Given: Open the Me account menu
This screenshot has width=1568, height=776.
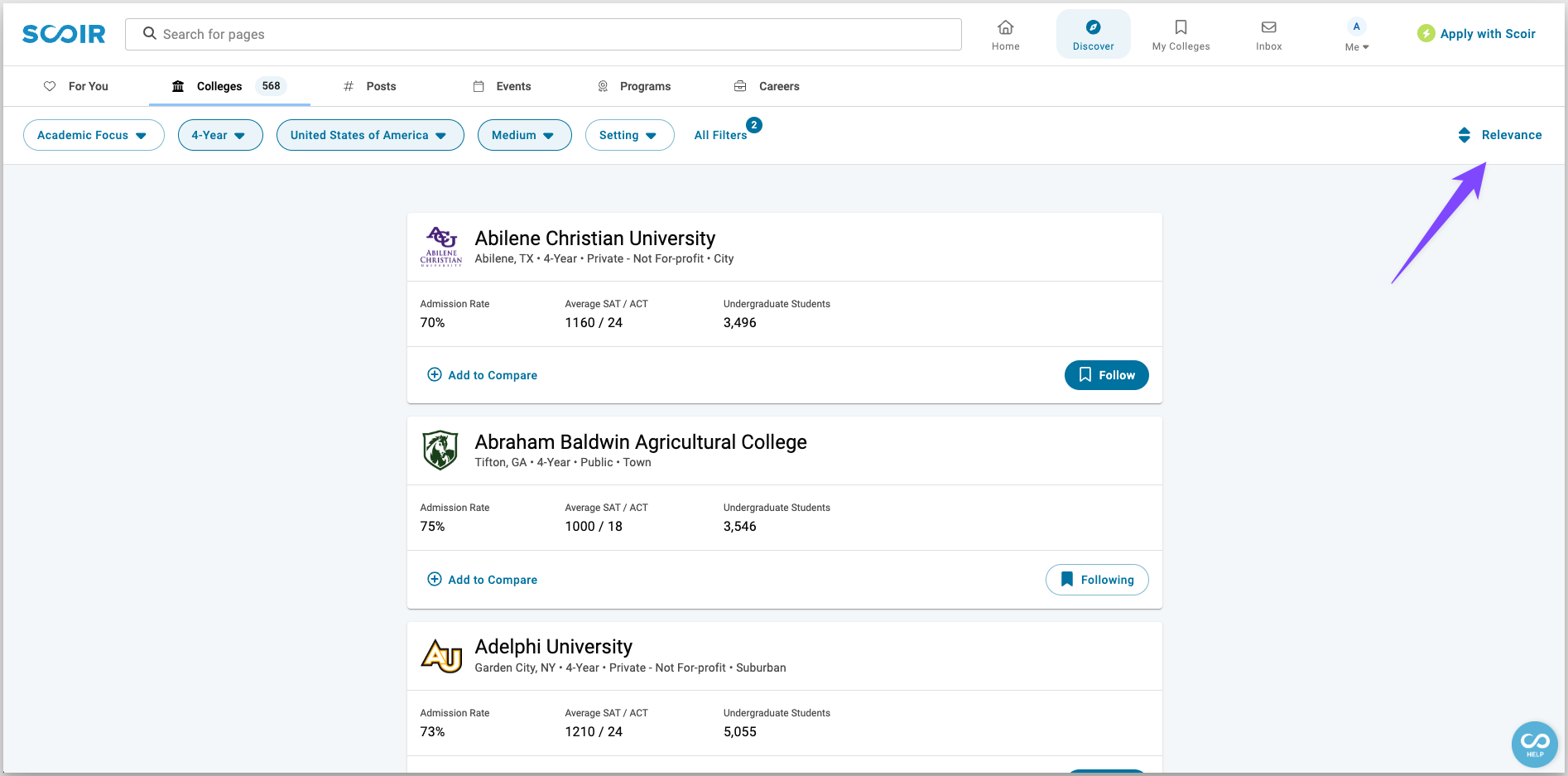Looking at the screenshot, I should (1356, 35).
